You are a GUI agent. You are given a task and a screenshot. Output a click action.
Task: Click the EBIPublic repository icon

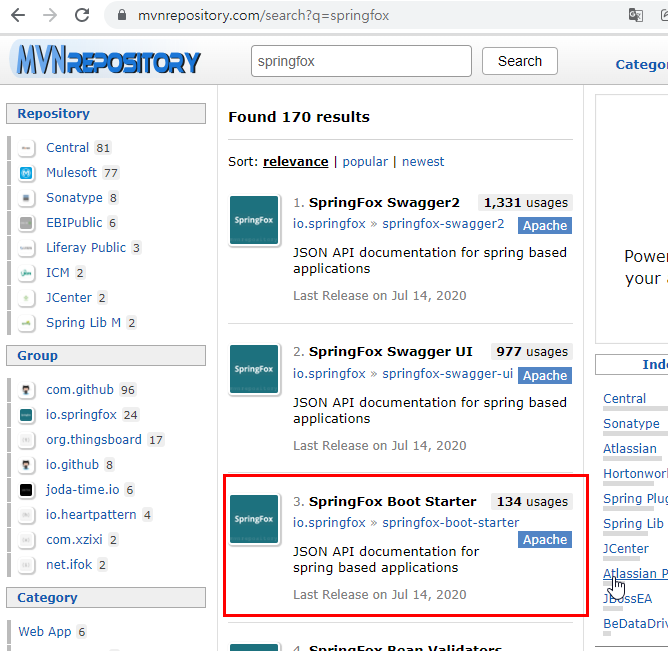click(26, 223)
